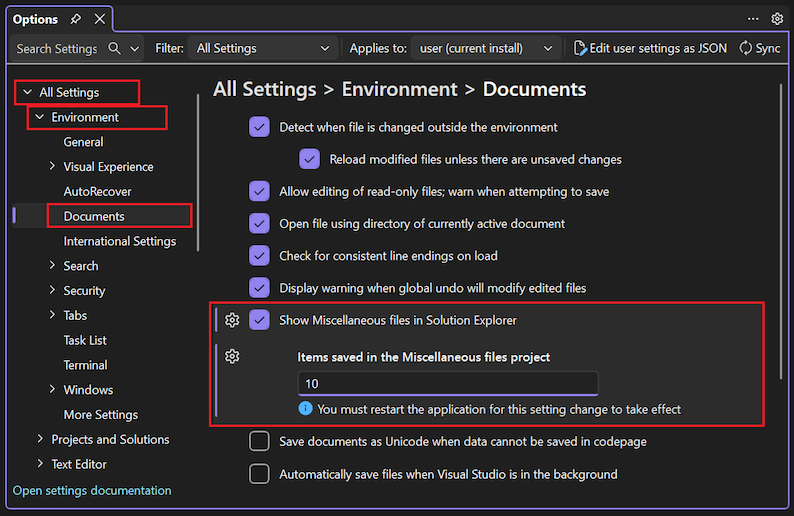Close the Options tab

click(99, 19)
